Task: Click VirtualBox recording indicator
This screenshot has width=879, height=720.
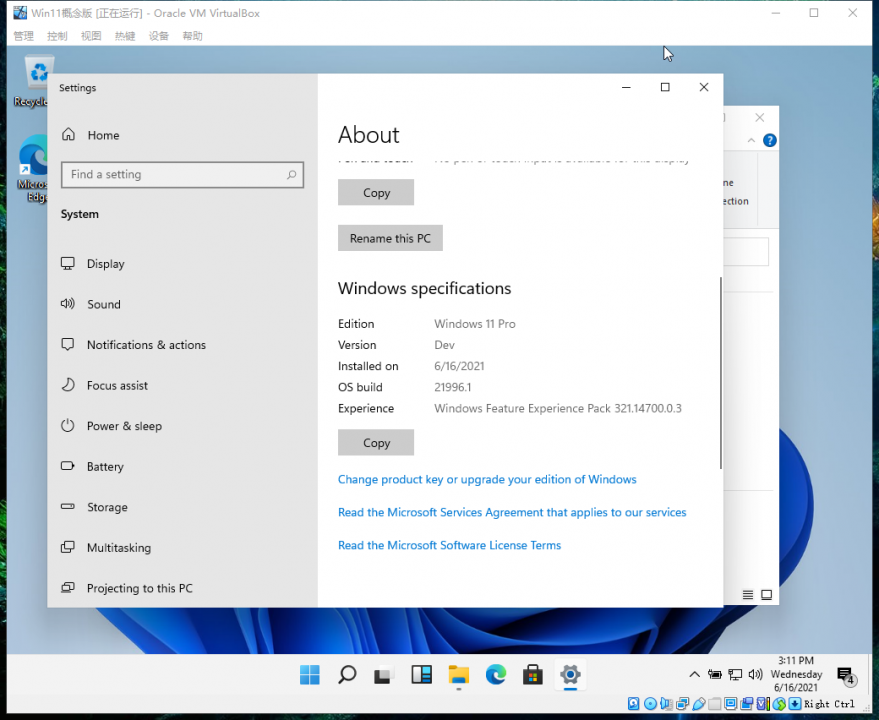Action: [747, 703]
